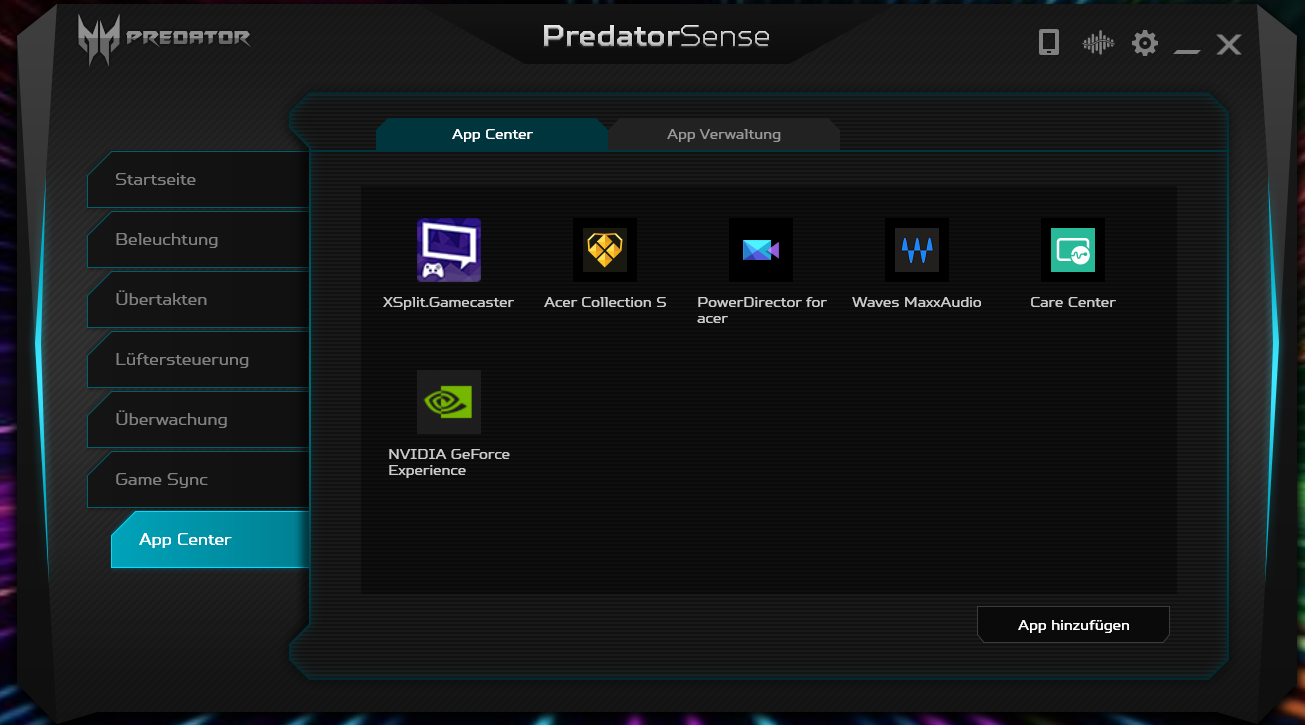The height and width of the screenshot is (725, 1305).
Task: Click the XSplit.Gamecaster label text
Action: 448,302
